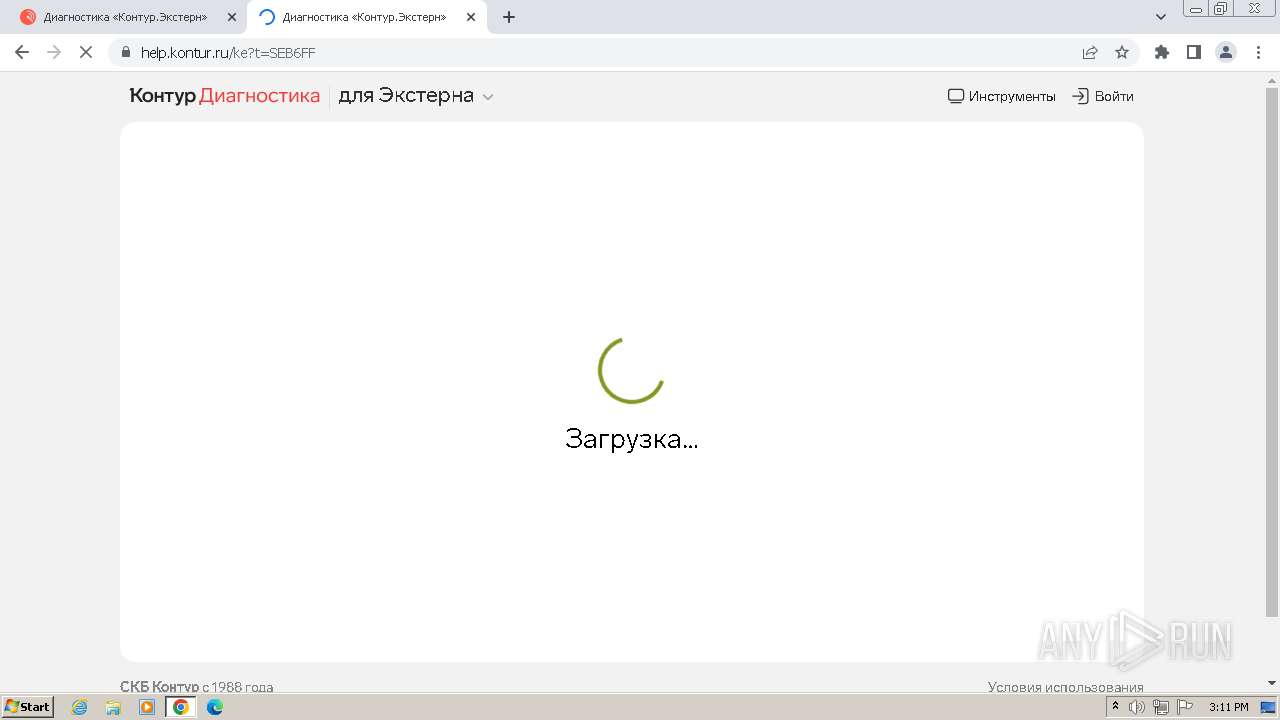Click the 3:11 PM taskbar clock

coord(1229,707)
